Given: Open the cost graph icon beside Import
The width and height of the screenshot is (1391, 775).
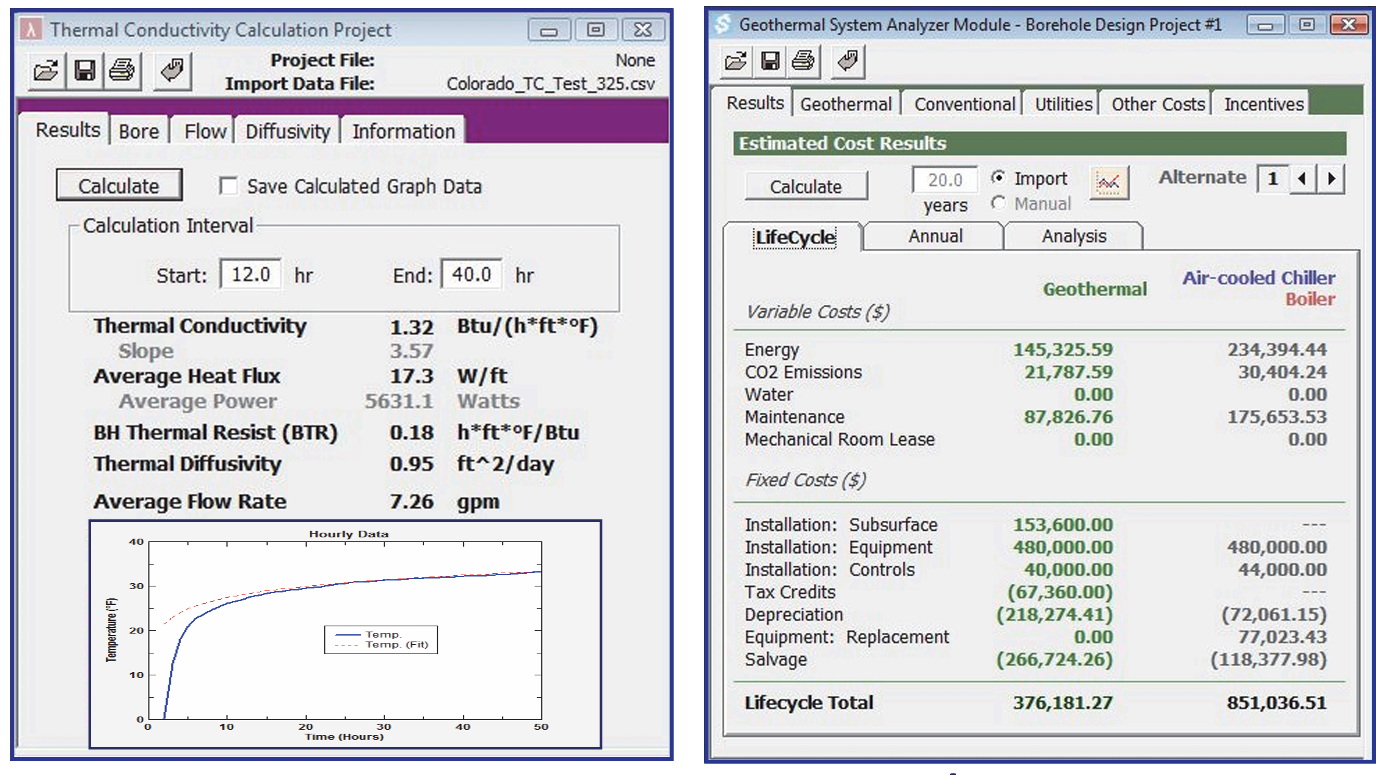Looking at the screenshot, I should (x=1111, y=183).
